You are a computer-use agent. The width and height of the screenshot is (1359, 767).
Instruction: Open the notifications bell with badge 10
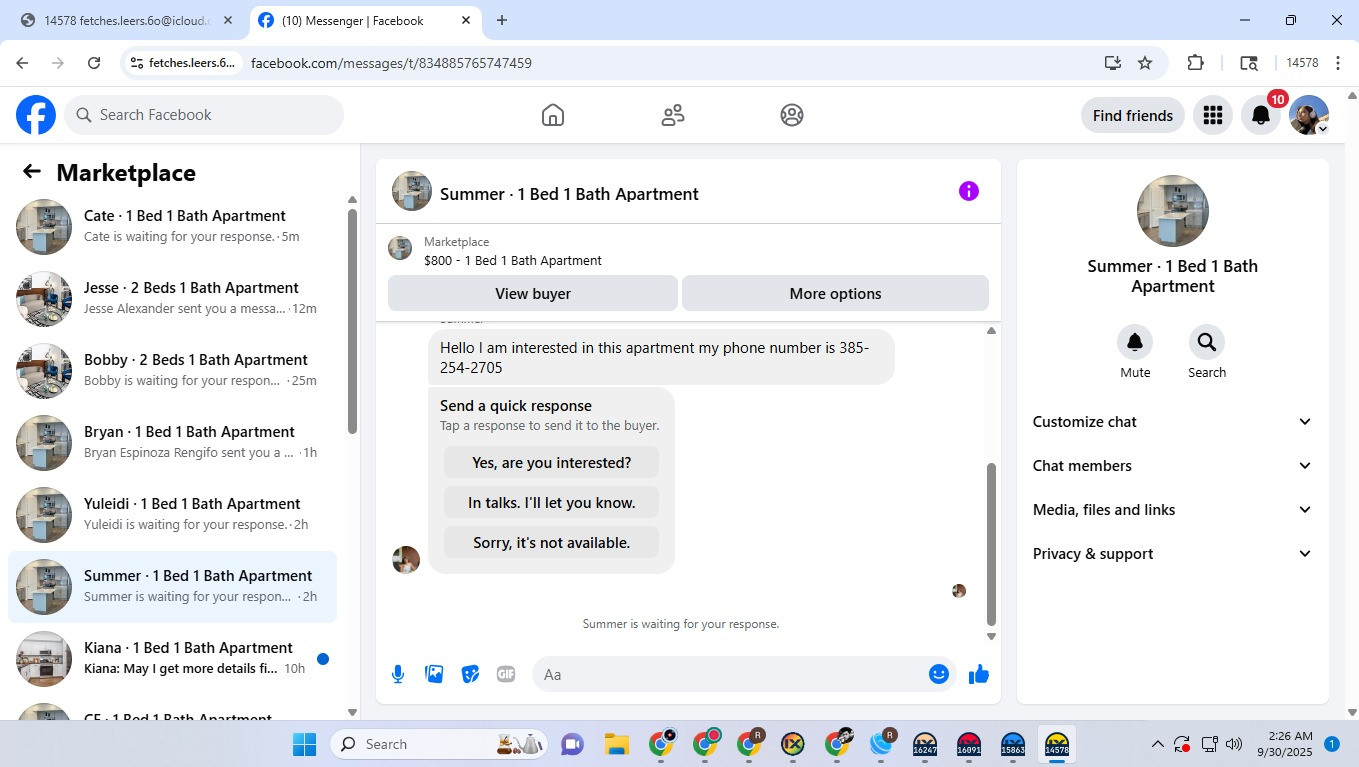pyautogui.click(x=1261, y=115)
